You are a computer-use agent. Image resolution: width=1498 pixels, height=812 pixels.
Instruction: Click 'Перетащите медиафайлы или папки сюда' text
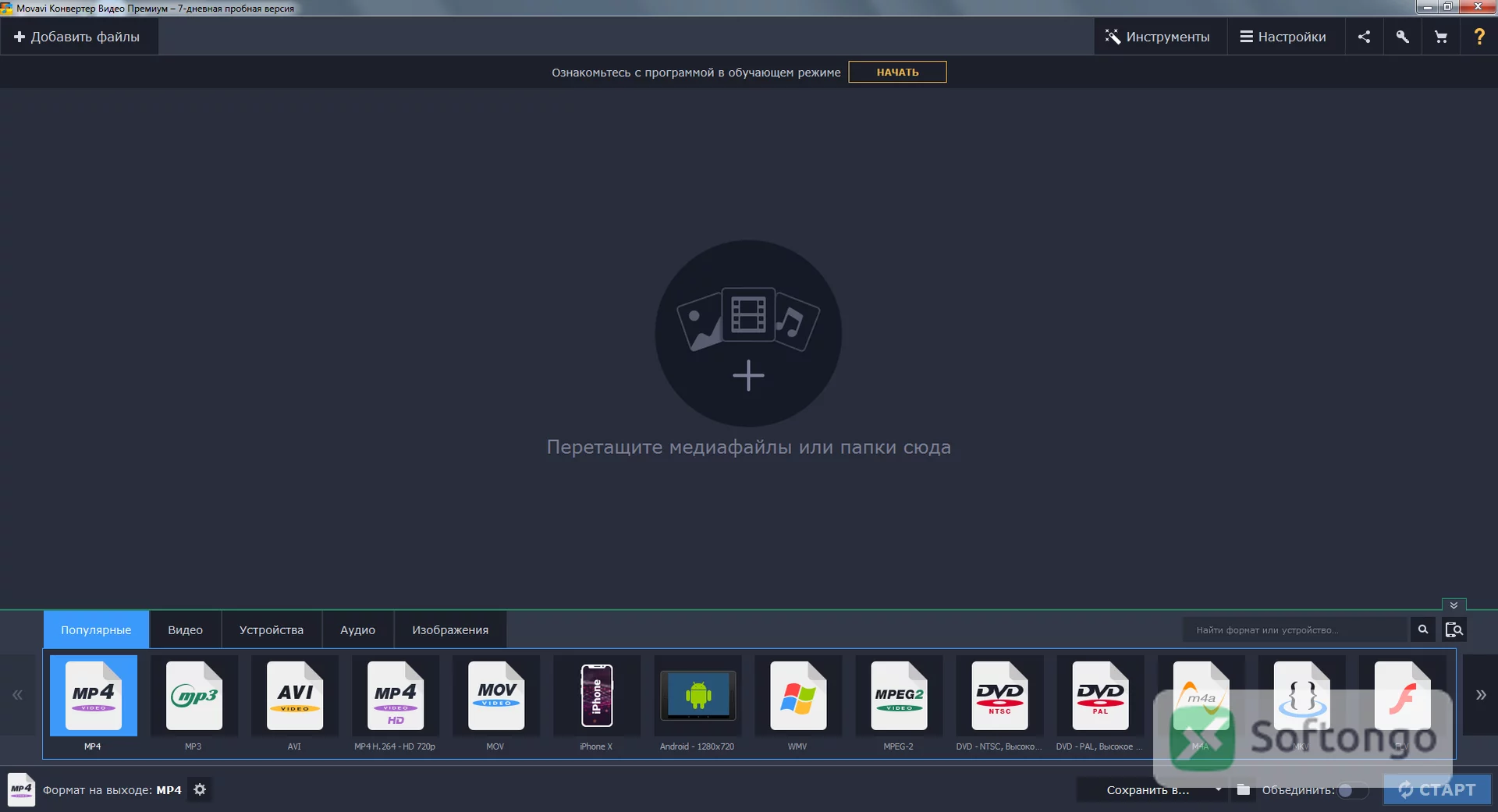(748, 448)
